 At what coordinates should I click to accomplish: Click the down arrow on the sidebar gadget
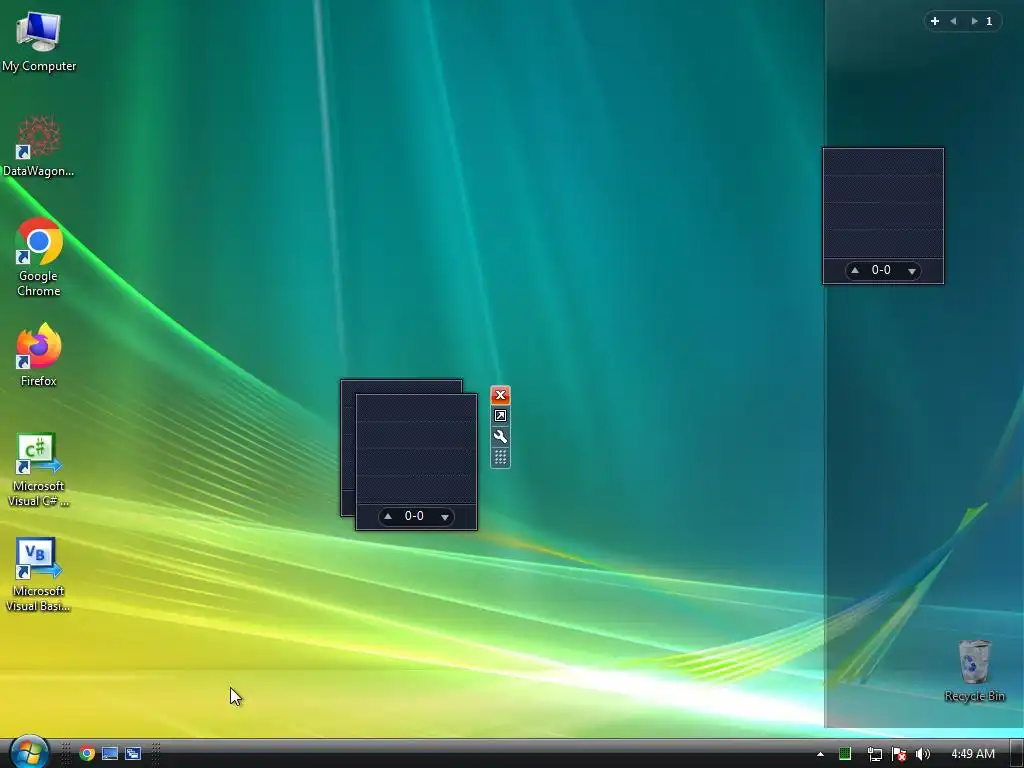click(912, 271)
